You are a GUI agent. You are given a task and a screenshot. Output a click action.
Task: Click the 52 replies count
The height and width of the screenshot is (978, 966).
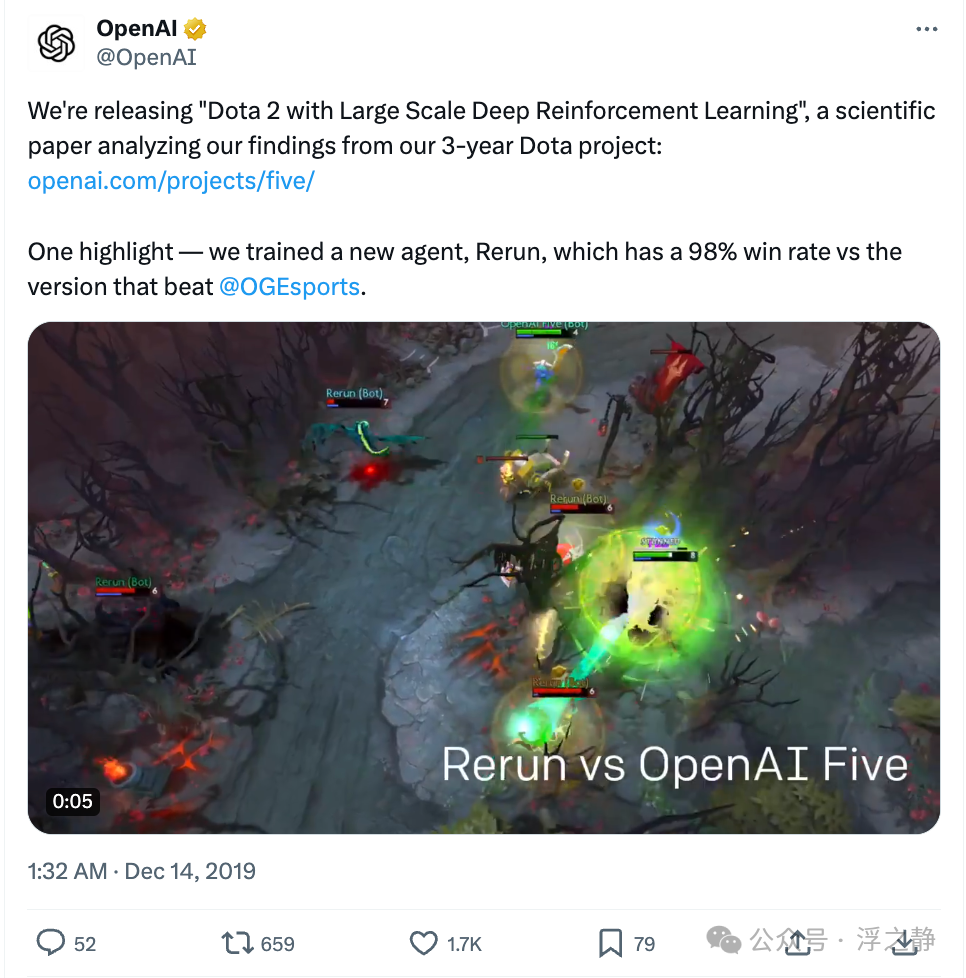pos(85,944)
